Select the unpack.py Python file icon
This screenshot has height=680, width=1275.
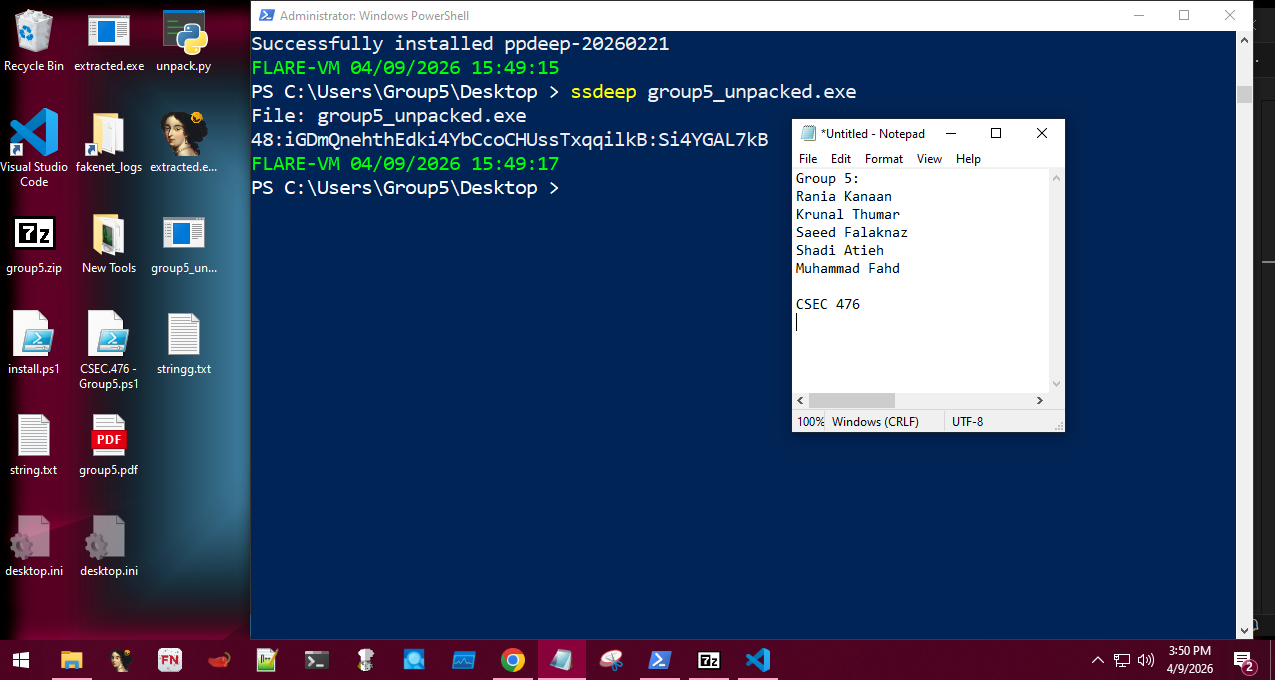coord(185,40)
